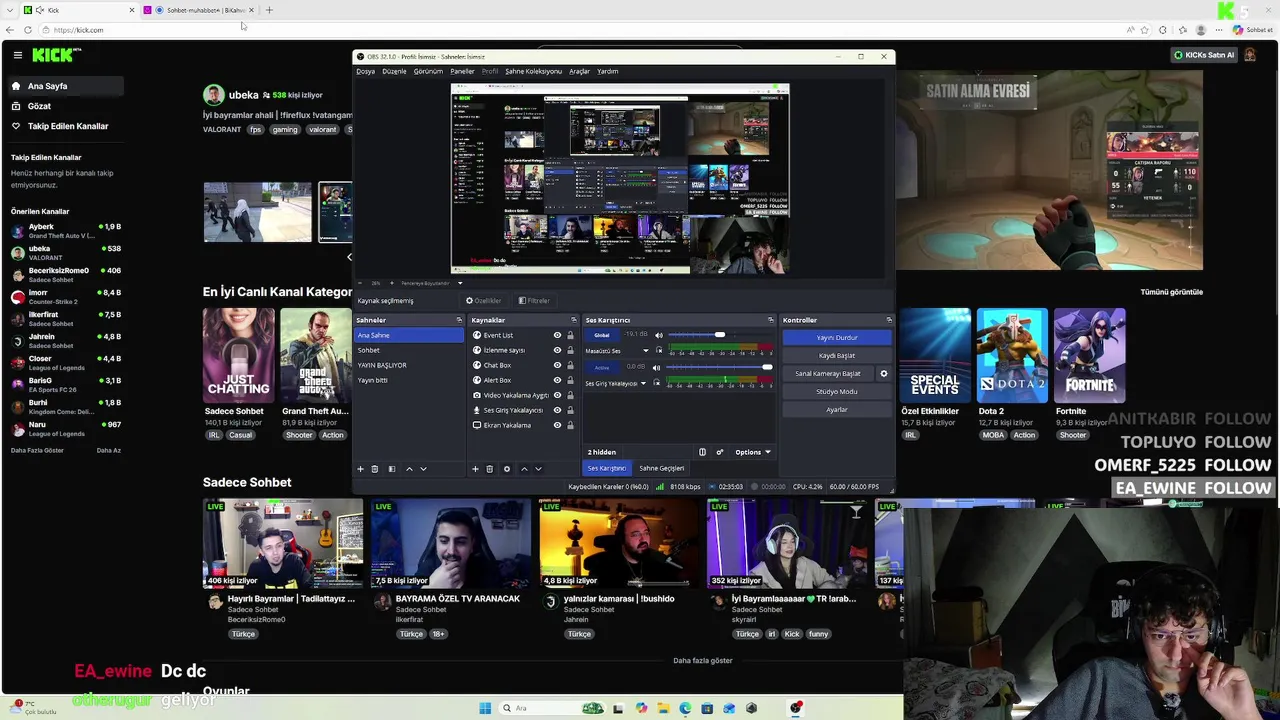
Task: Open virtual camera settings gear icon
Action: point(883,374)
